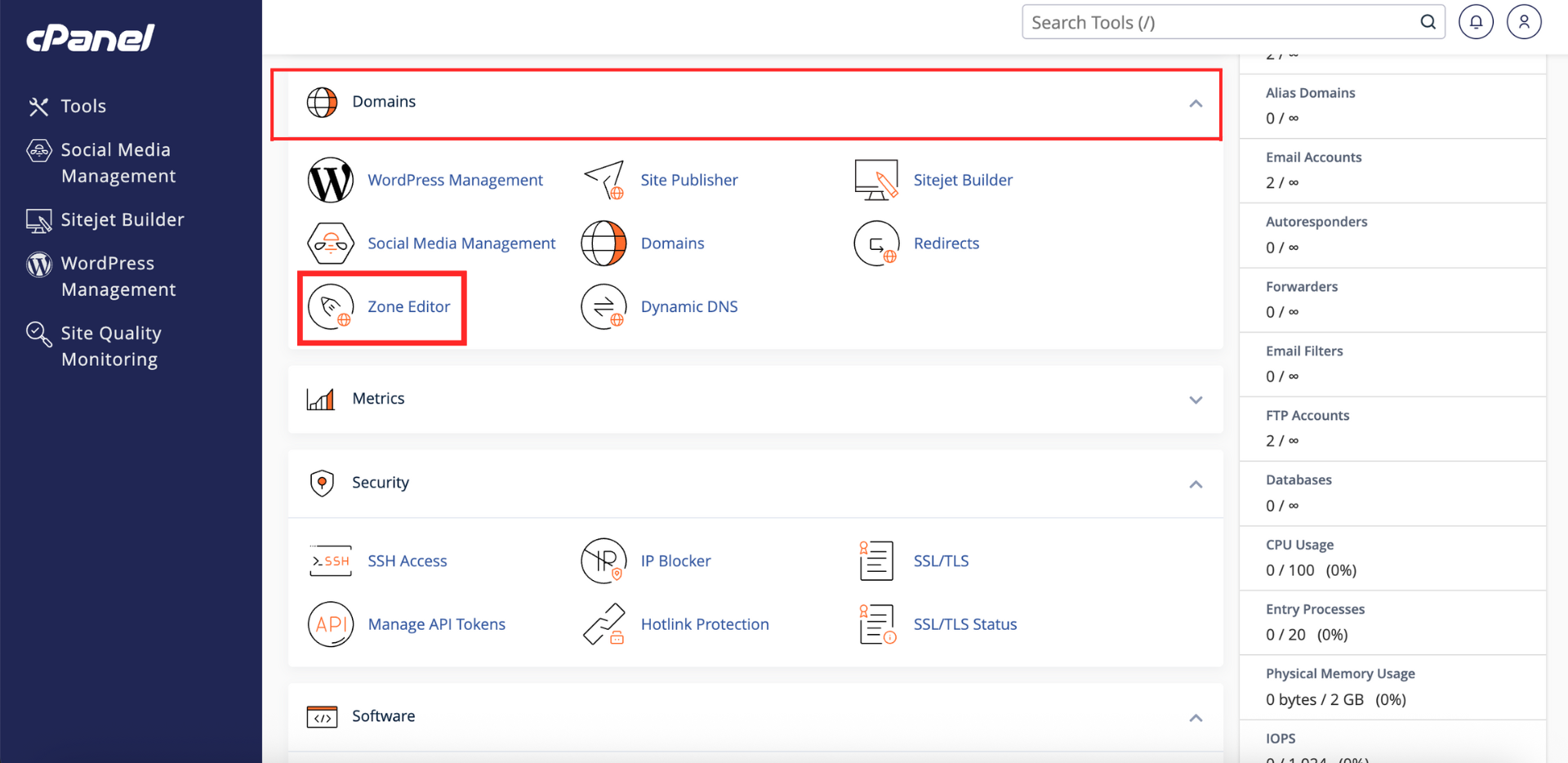Open the SSH Access link

click(x=408, y=561)
